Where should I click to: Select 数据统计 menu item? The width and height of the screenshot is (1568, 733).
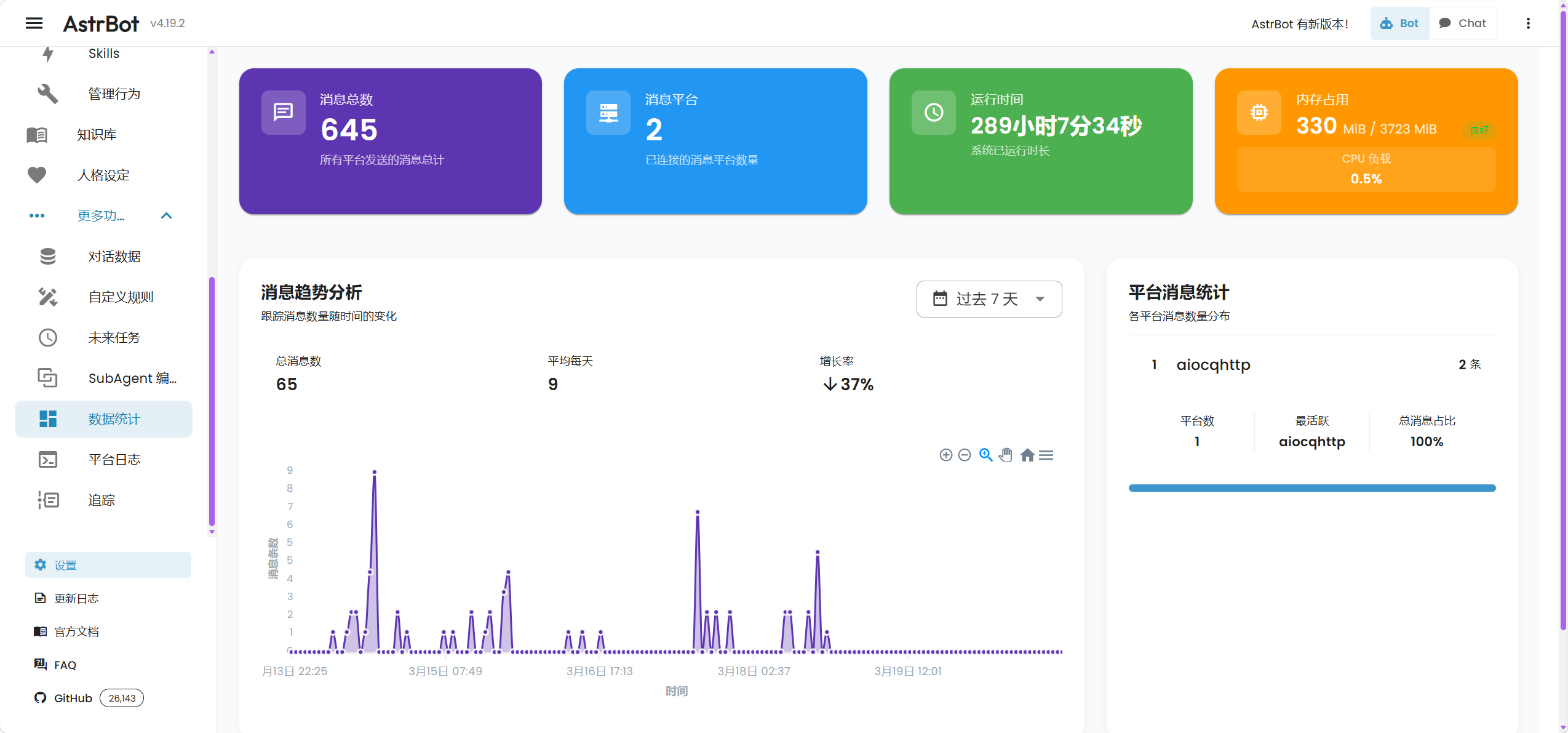tap(103, 419)
